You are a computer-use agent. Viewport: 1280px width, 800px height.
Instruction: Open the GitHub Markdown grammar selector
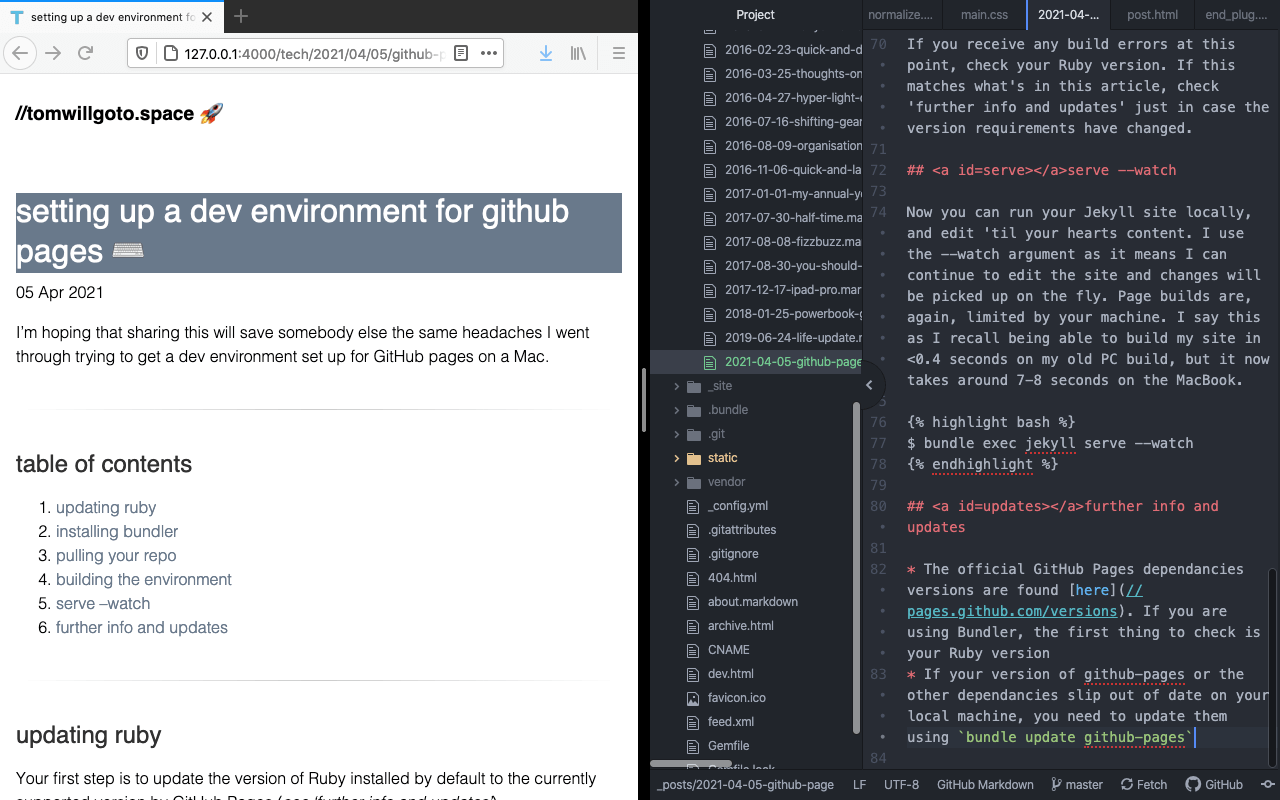(985, 785)
